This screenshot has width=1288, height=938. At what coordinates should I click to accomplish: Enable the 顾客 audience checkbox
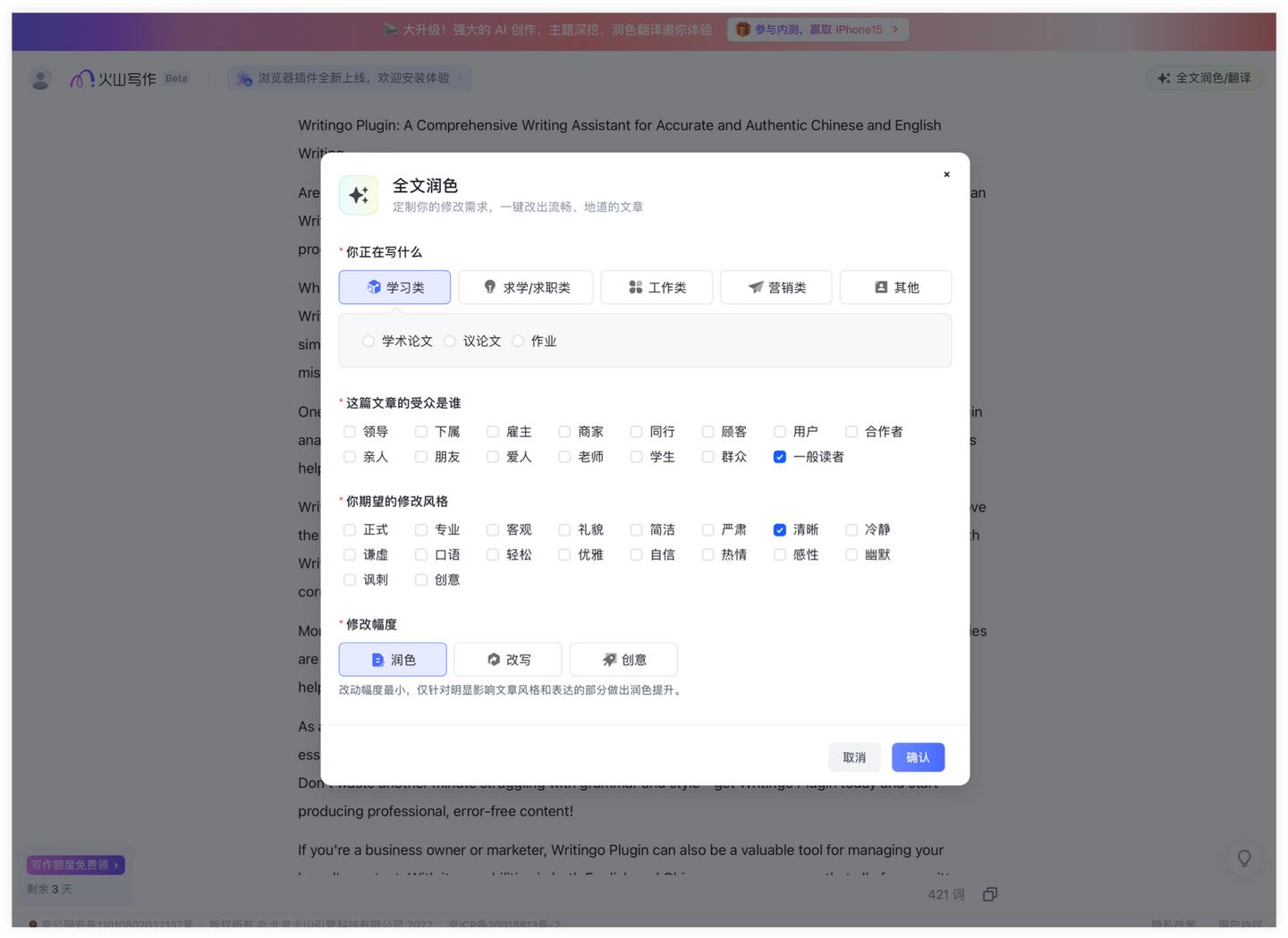pyautogui.click(x=708, y=432)
